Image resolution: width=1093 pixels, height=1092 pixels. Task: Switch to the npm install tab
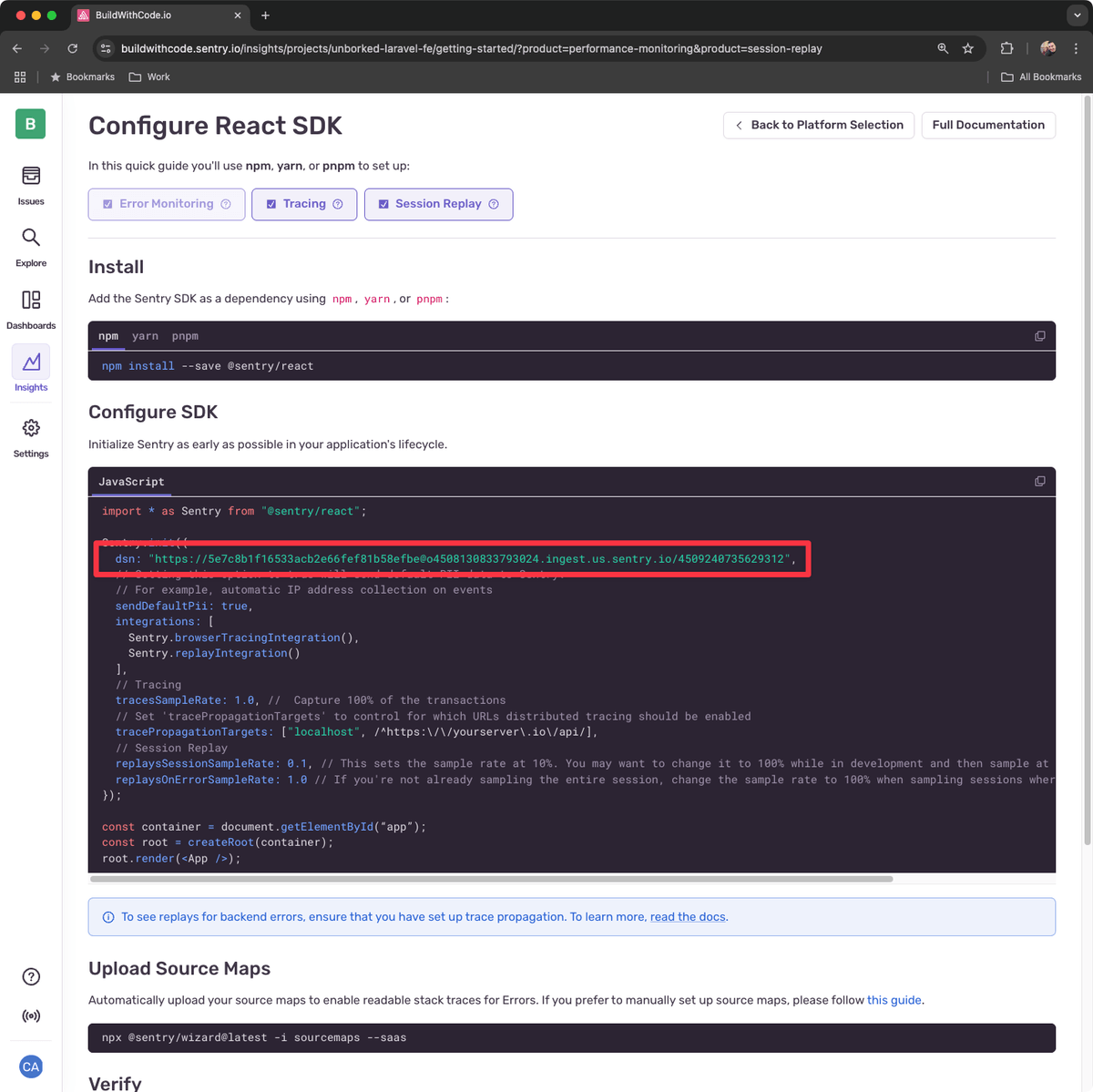(108, 336)
